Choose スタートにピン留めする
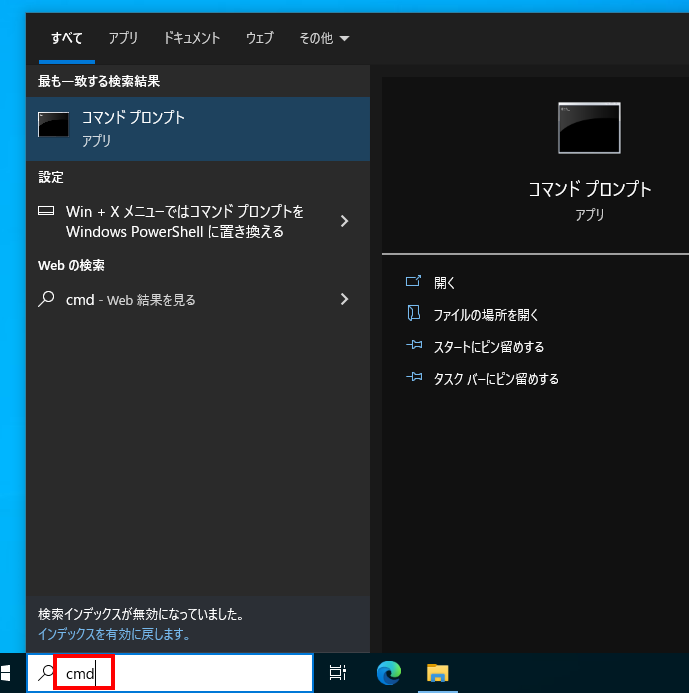 click(x=489, y=347)
